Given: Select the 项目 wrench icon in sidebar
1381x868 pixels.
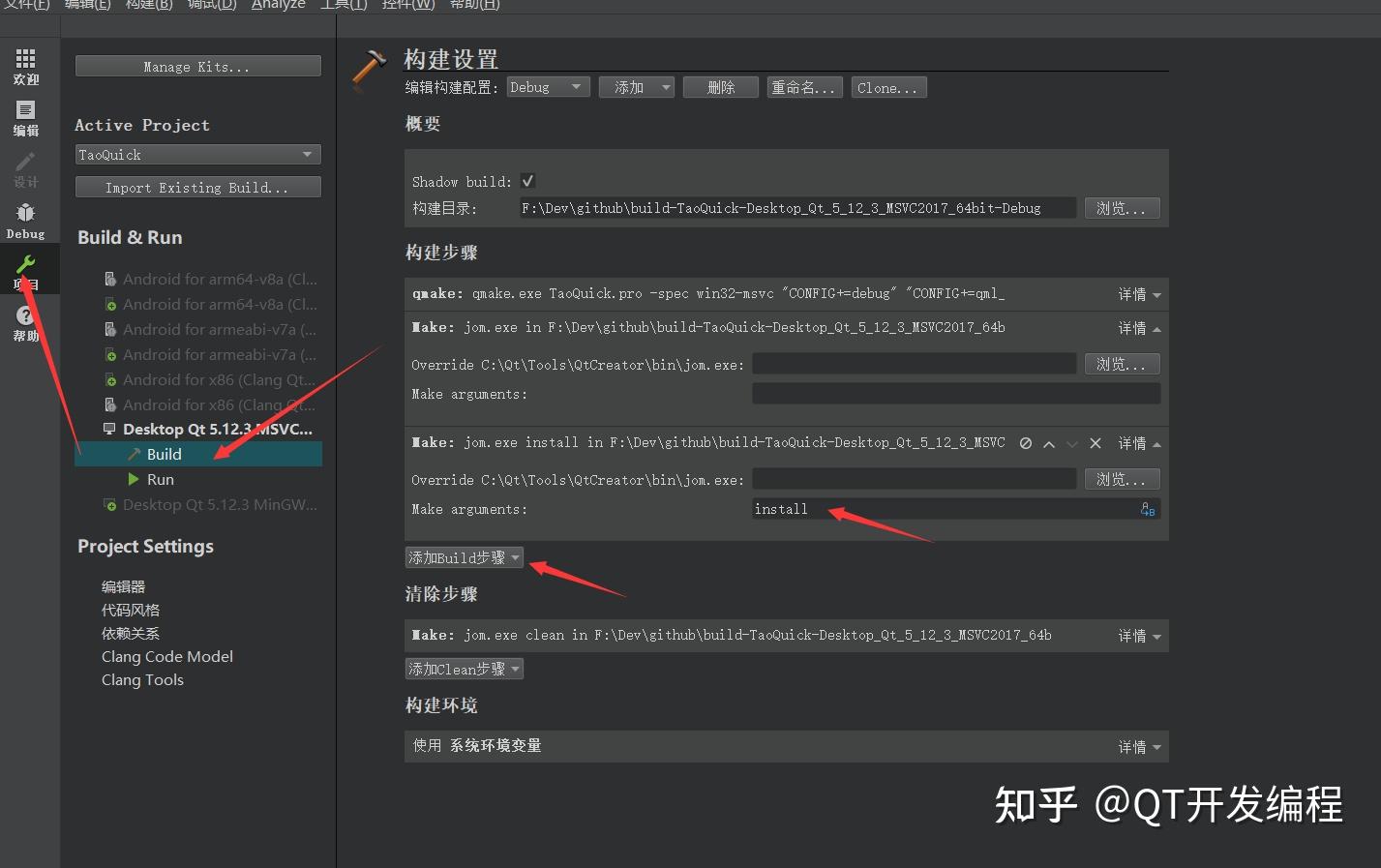Looking at the screenshot, I should click(x=26, y=269).
